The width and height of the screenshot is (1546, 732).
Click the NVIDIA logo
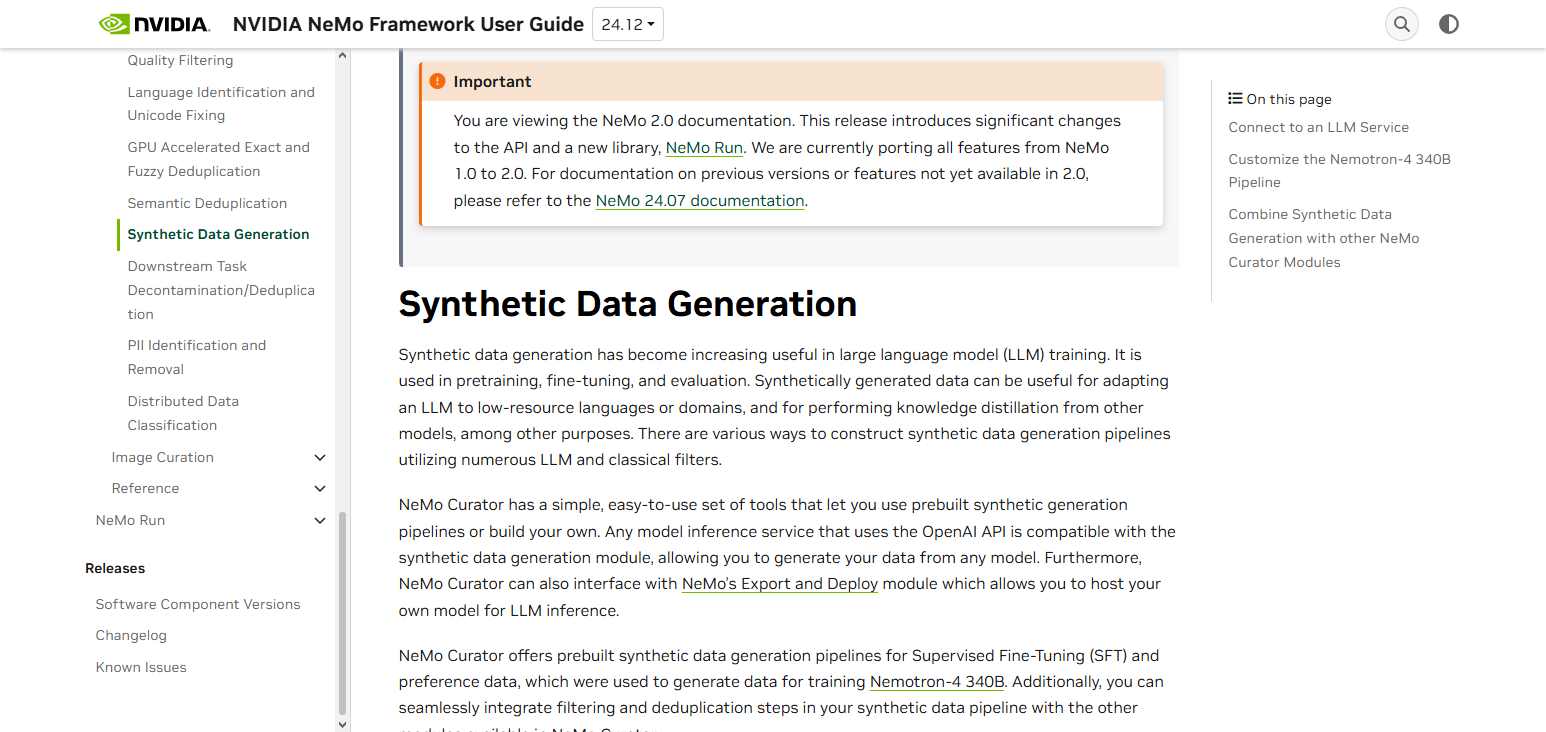(154, 24)
